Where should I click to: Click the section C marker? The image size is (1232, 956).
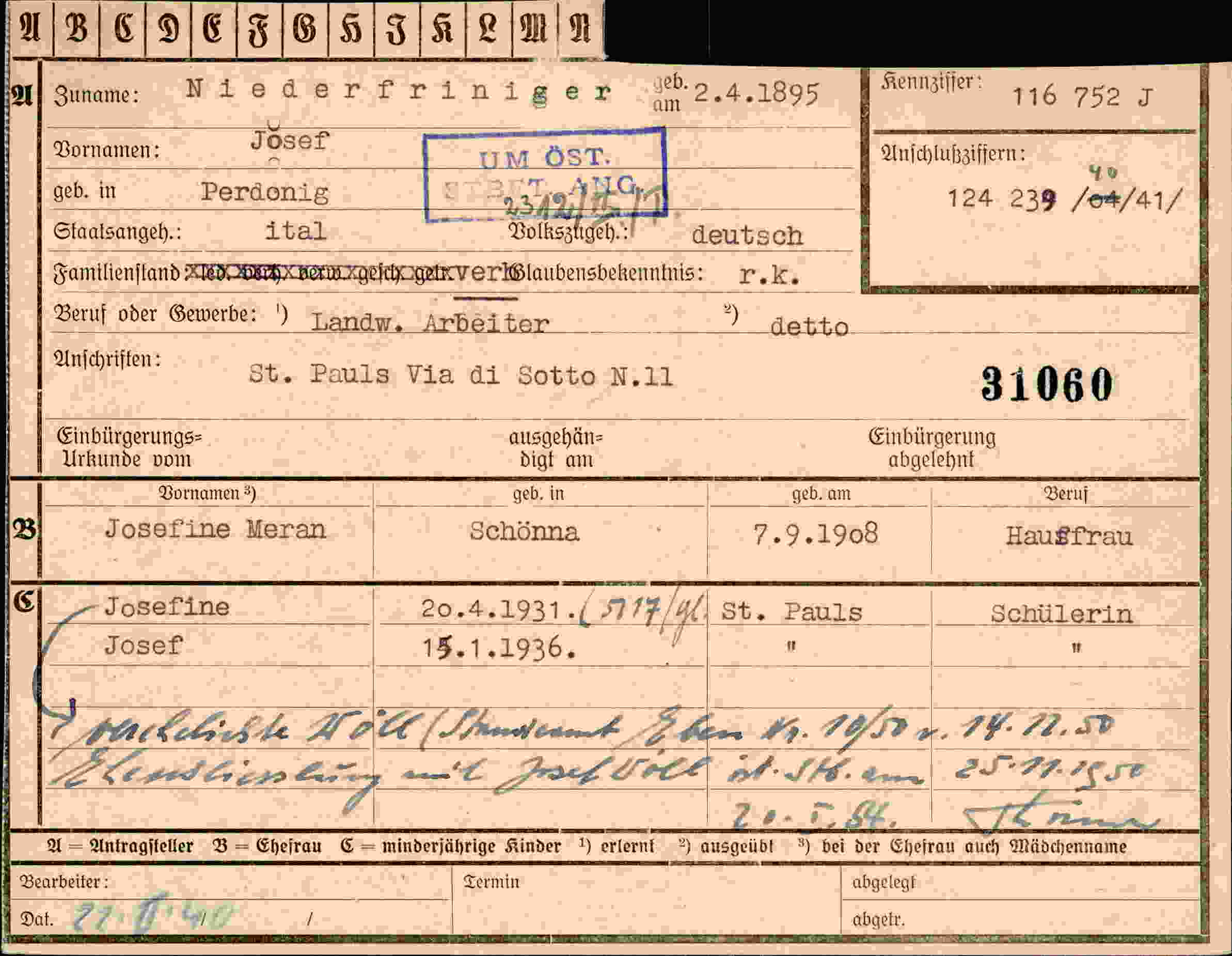(24, 602)
